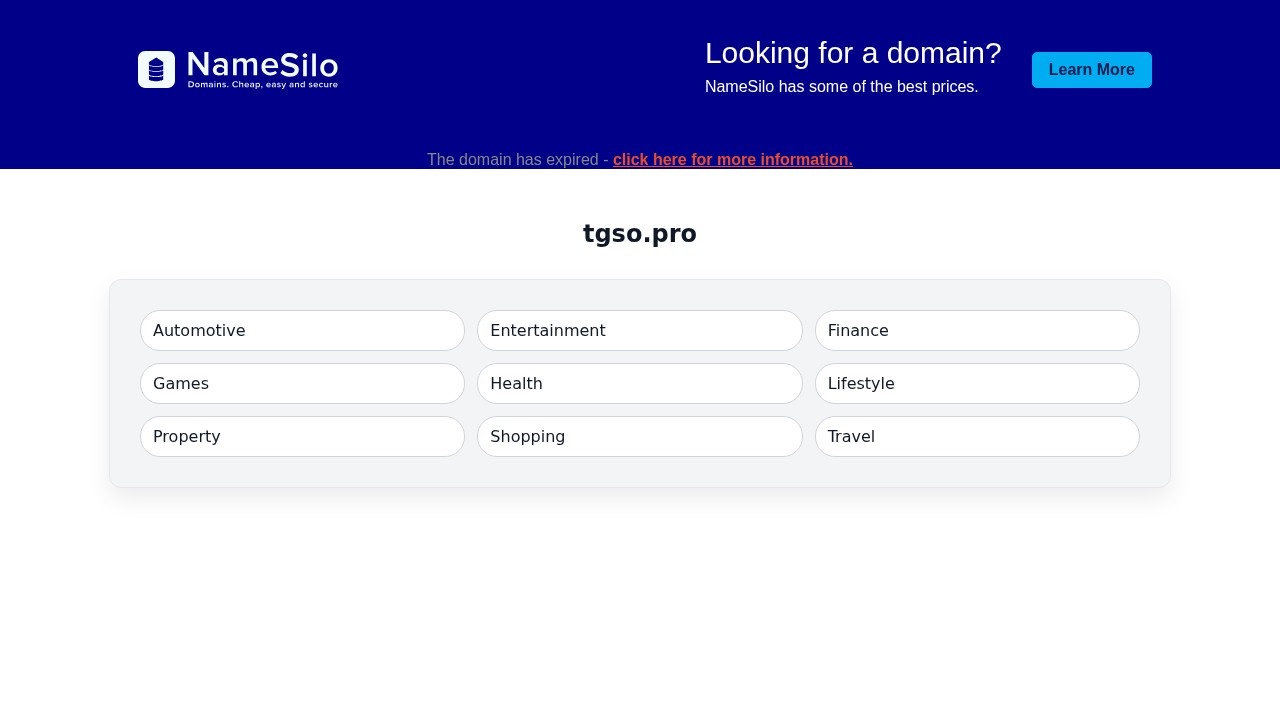The width and height of the screenshot is (1280, 720).
Task: Click the NameSilo tagline text
Action: (263, 84)
